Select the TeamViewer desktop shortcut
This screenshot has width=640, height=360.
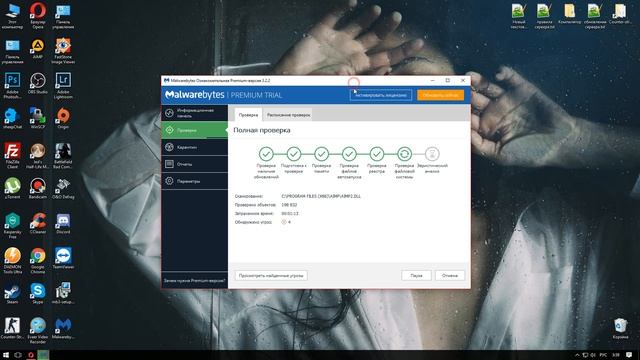[x=63, y=258]
